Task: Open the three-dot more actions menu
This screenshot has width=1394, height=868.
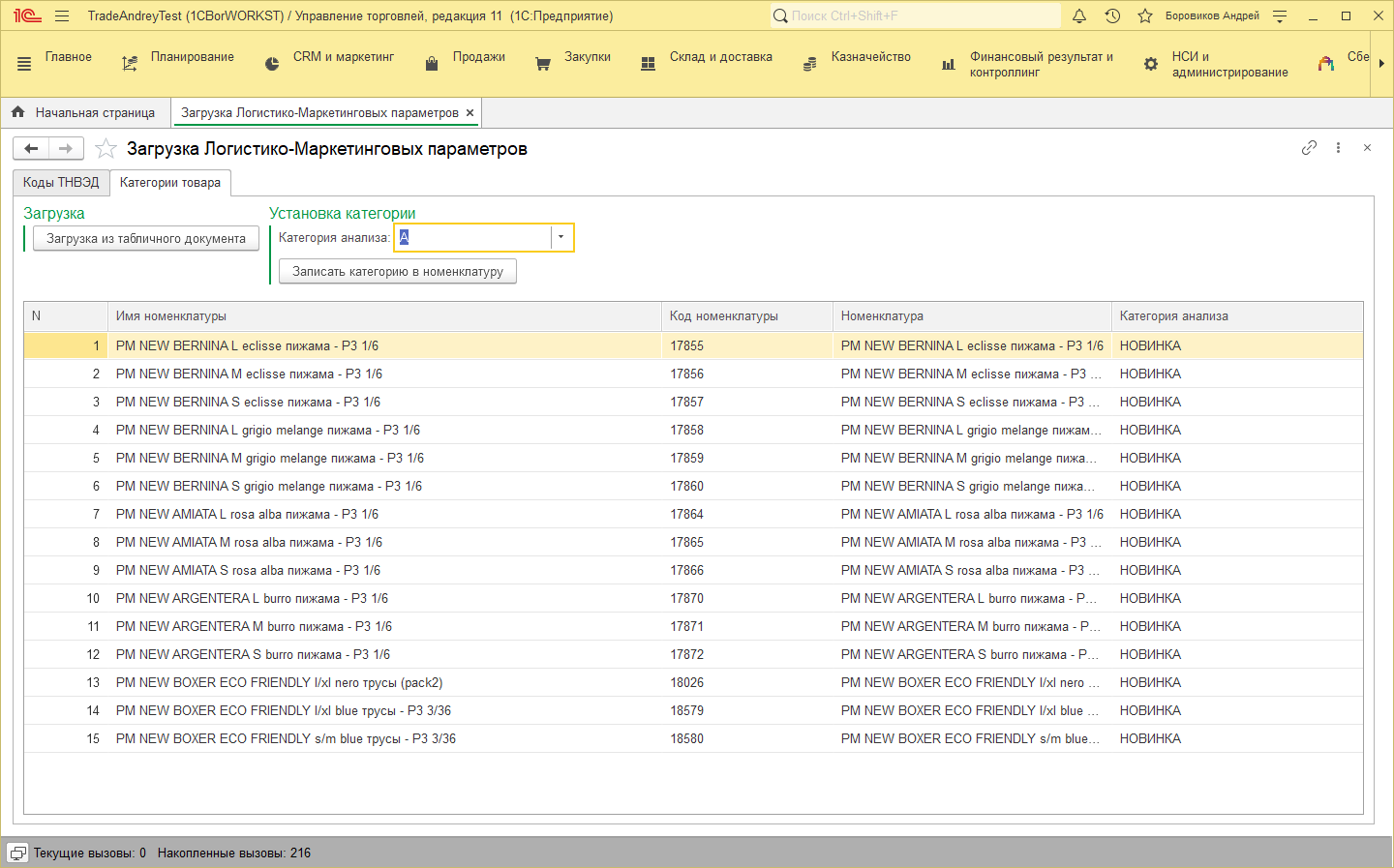Action: tap(1338, 148)
